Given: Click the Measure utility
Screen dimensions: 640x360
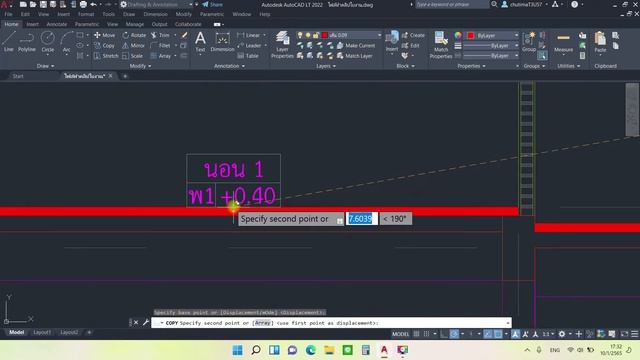Looking at the screenshot, I should coord(563,42).
